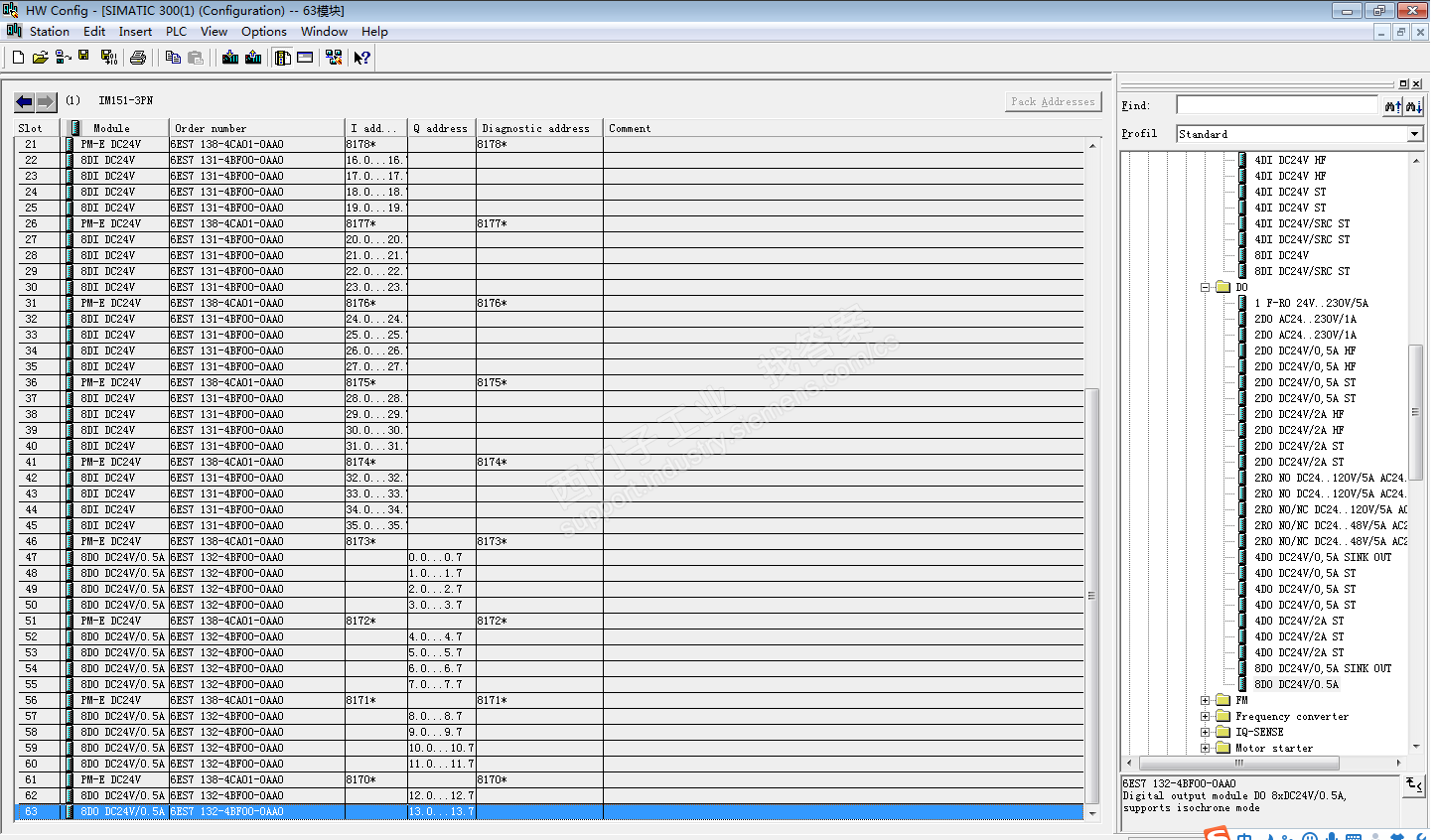1438x840 pixels.
Task: Click the Diagnostic address column header
Action: 538,128
